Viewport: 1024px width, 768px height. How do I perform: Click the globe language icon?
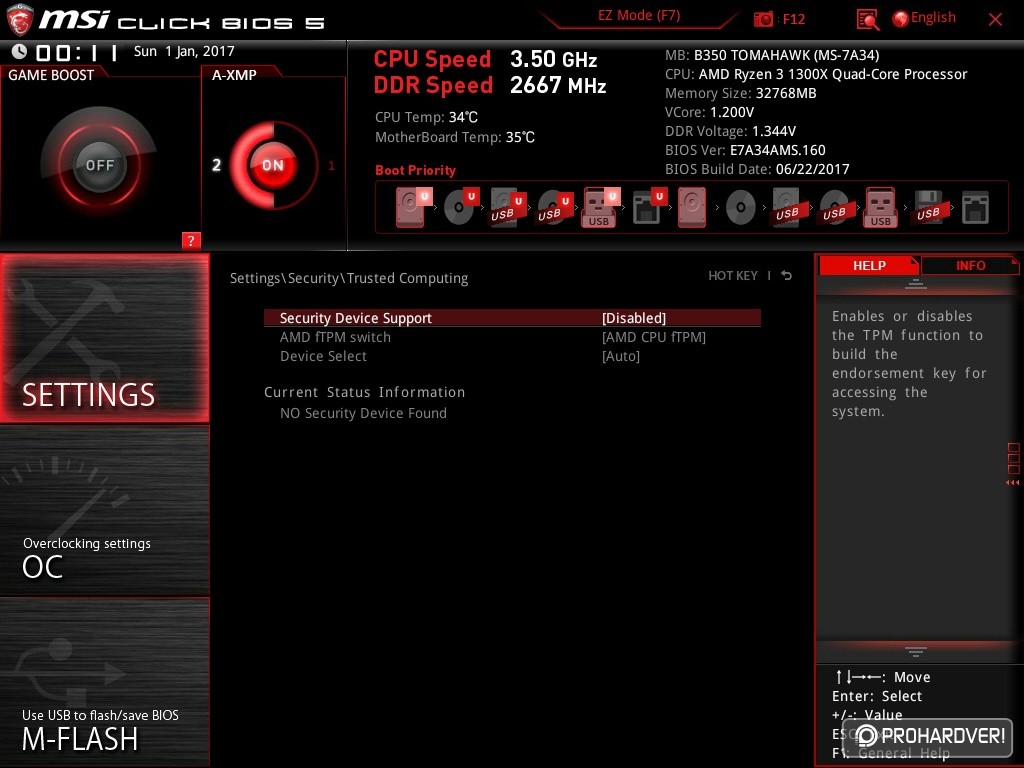click(x=900, y=19)
